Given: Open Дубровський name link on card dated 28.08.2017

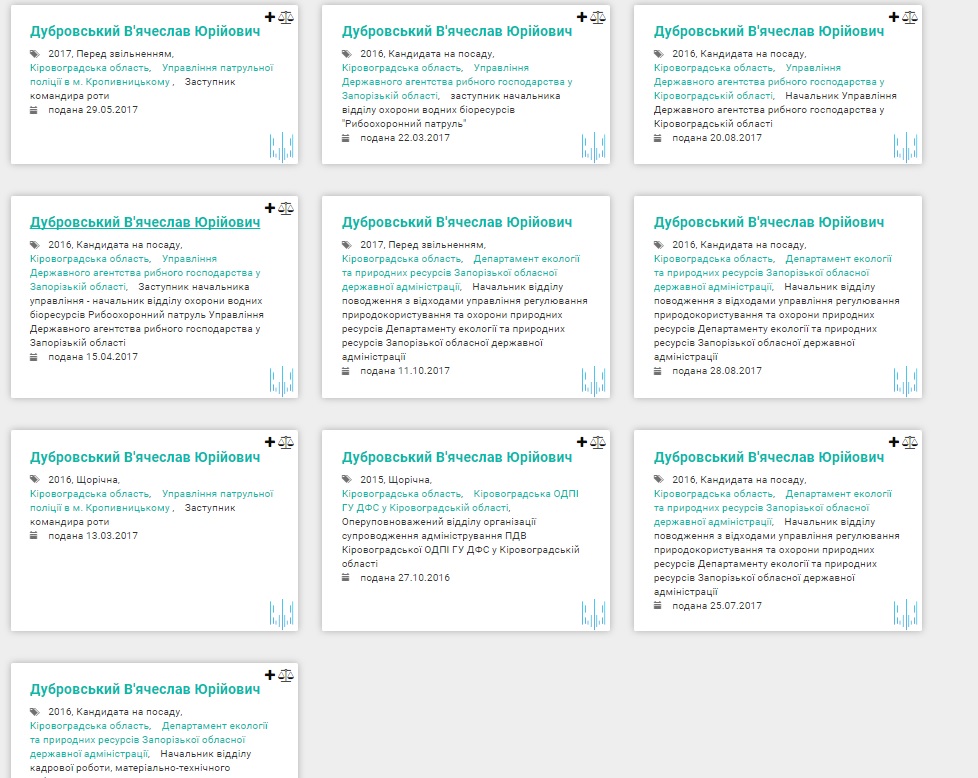Looking at the screenshot, I should point(769,222).
